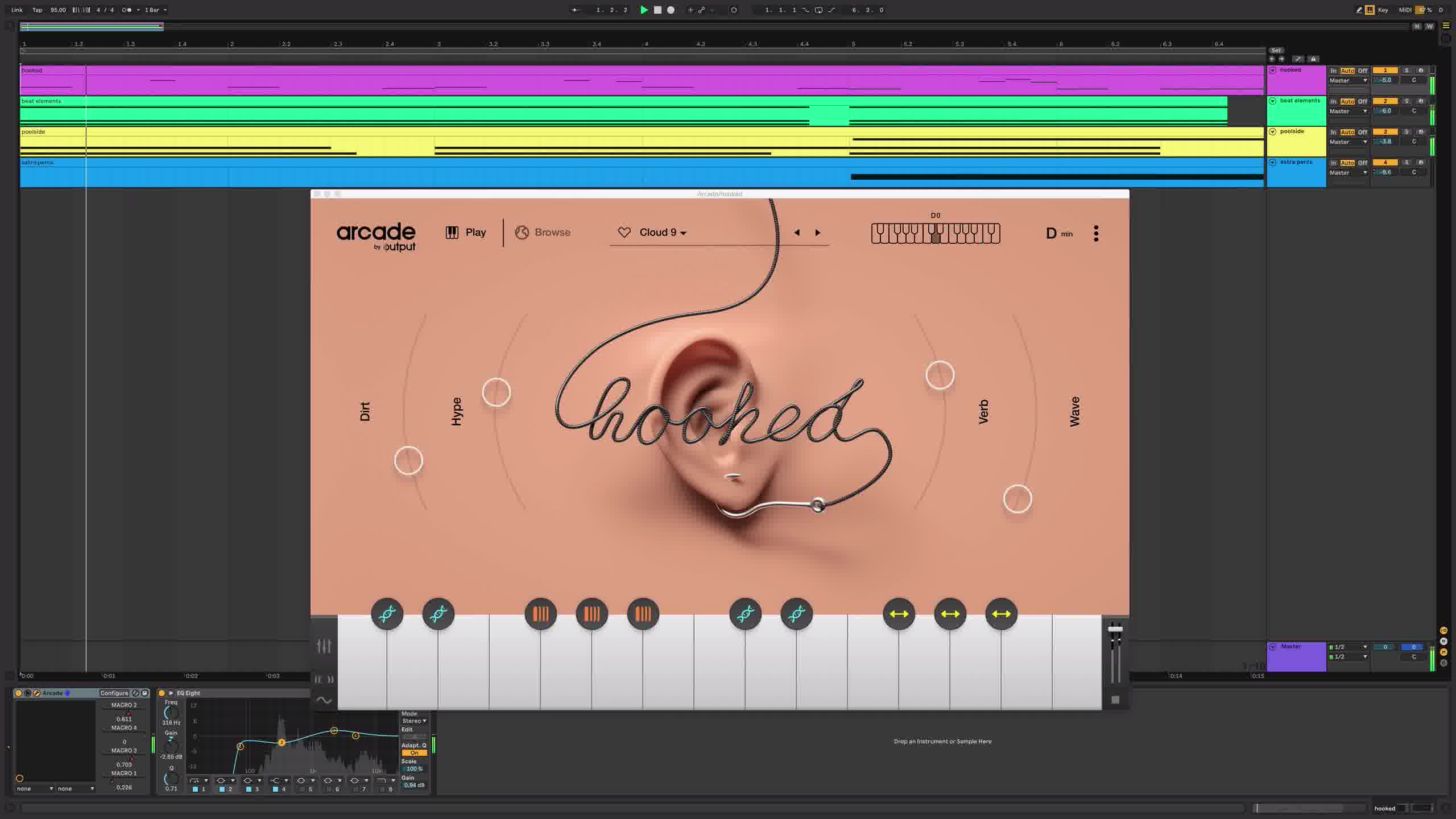Click the green Play button in the transport bar
1456x819 pixels.
644,10
